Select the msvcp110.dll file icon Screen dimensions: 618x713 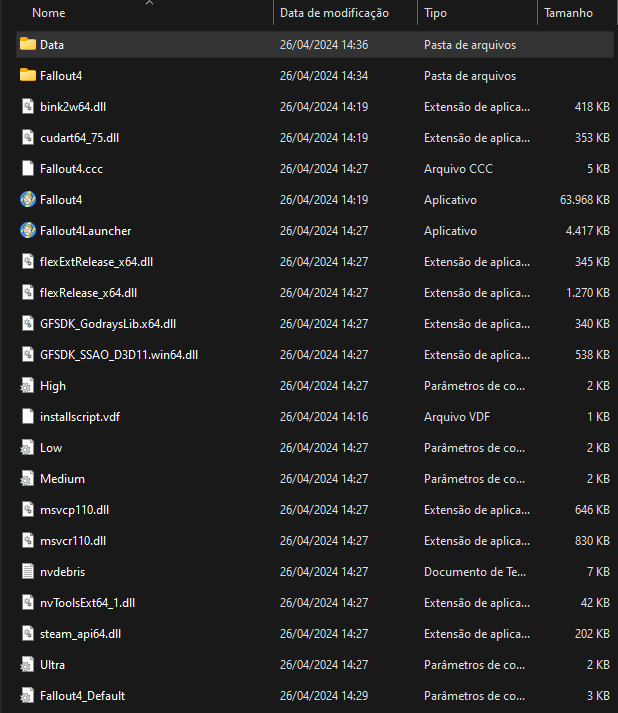pyautogui.click(x=28, y=509)
